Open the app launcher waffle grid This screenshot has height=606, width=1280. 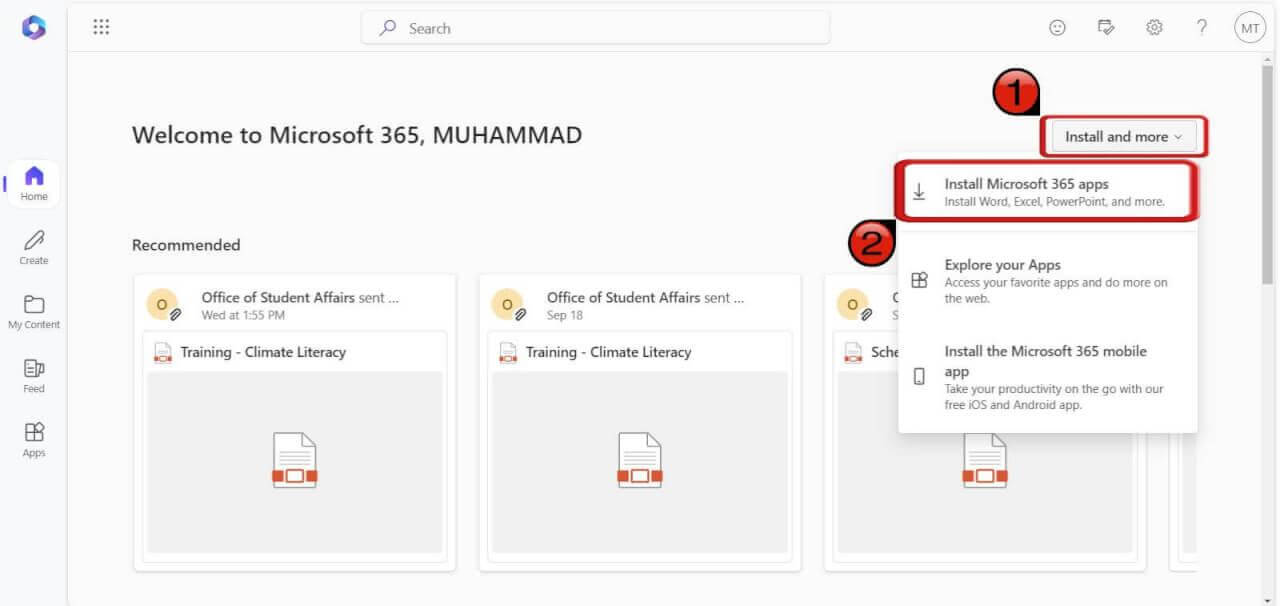pos(101,28)
